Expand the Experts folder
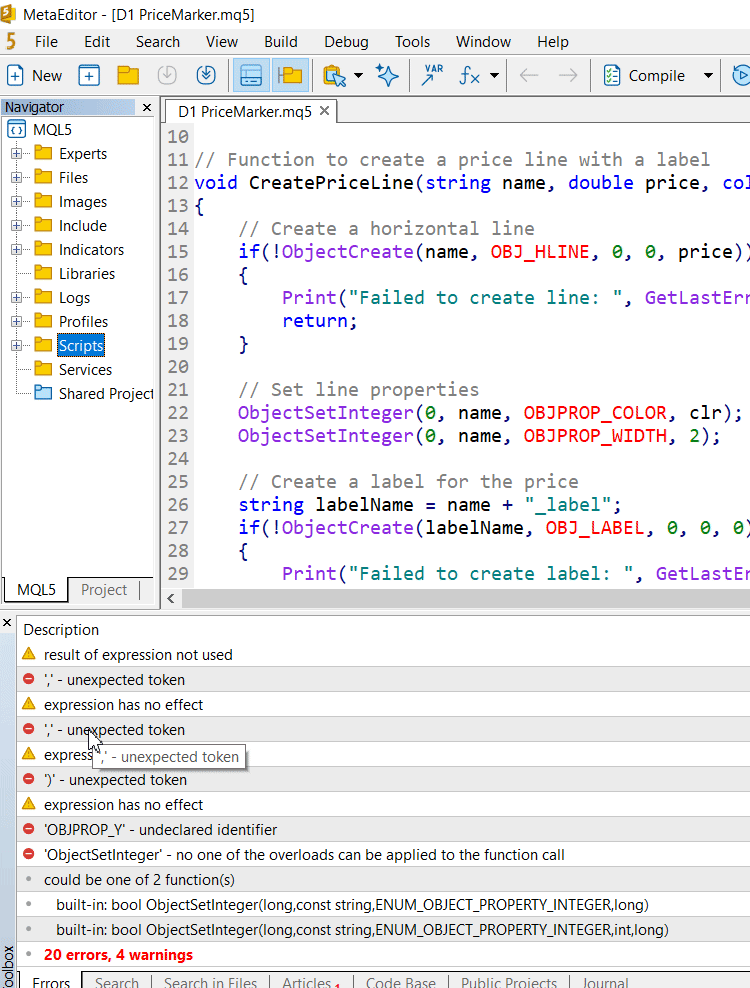 (16, 153)
